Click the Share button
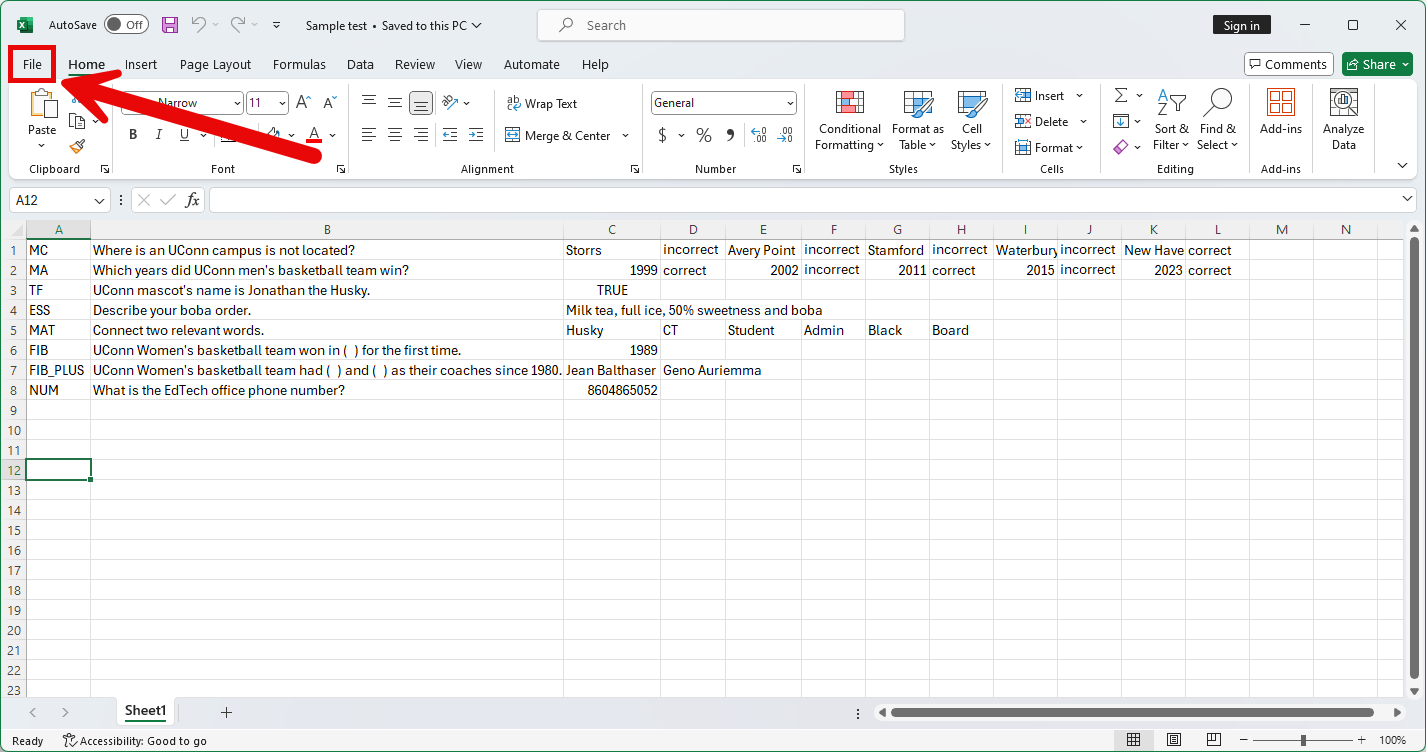The width and height of the screenshot is (1426, 752). (x=1377, y=64)
